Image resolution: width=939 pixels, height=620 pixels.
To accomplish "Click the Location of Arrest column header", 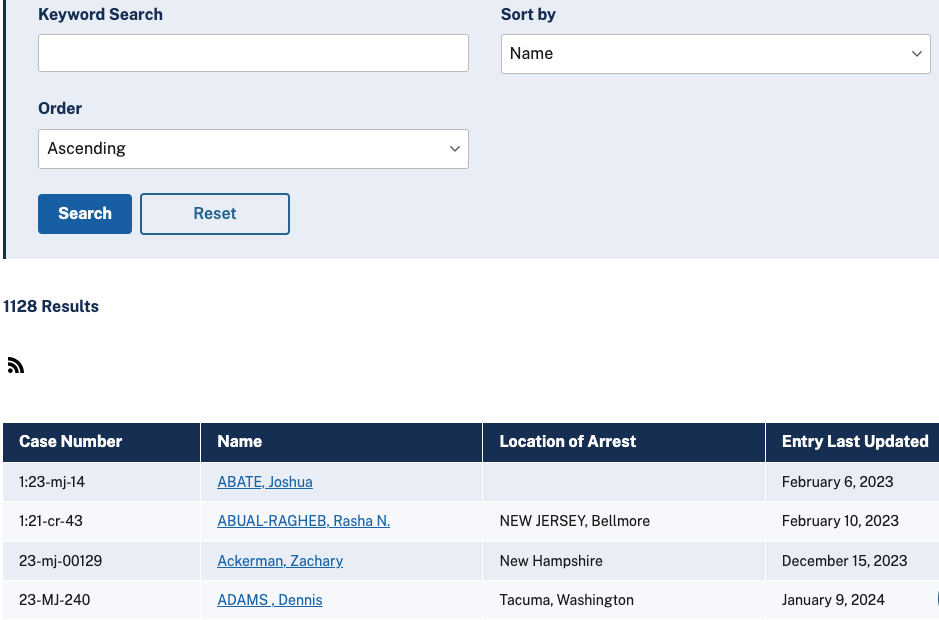I will click(624, 442).
